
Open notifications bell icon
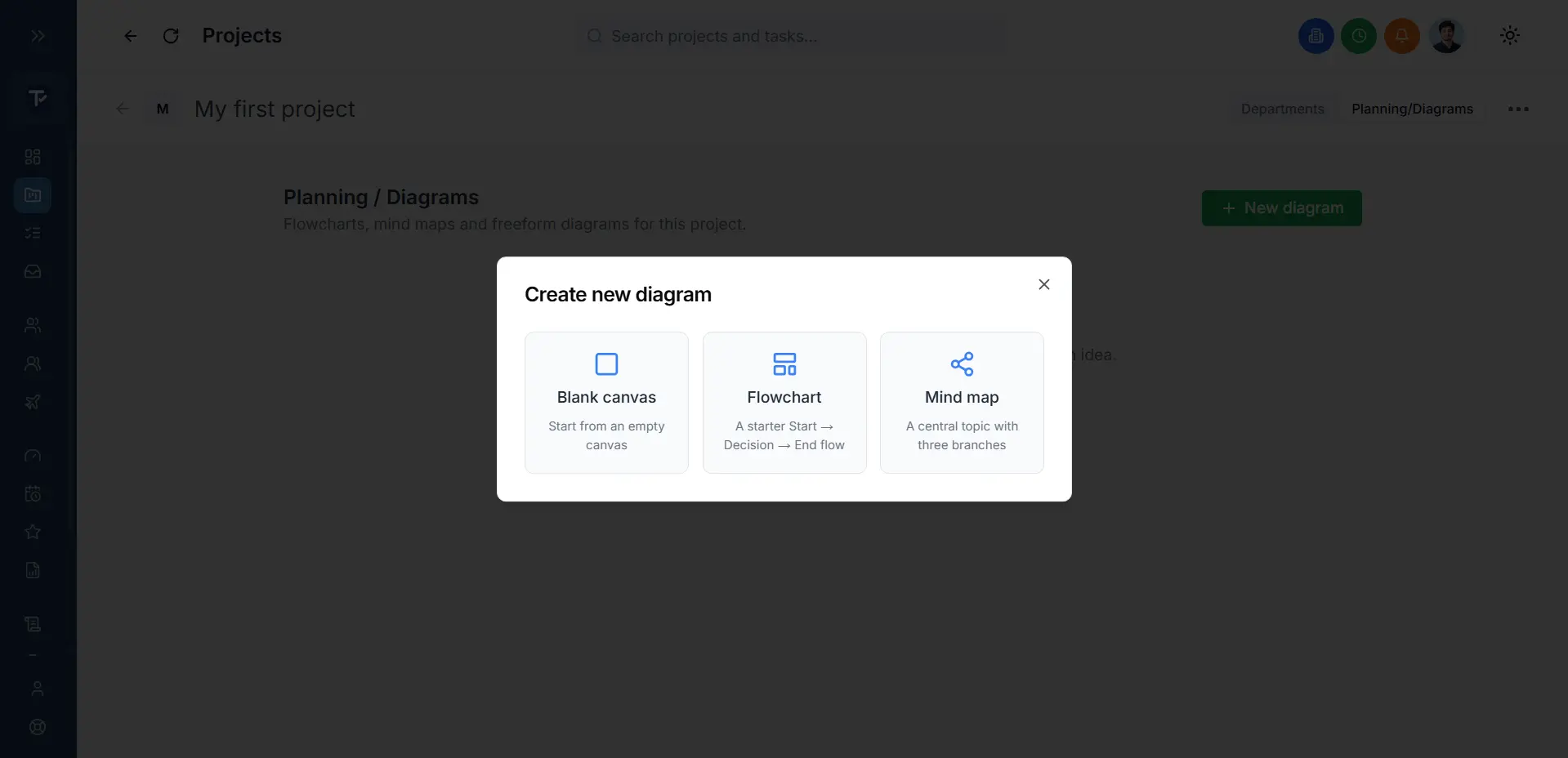(1402, 36)
